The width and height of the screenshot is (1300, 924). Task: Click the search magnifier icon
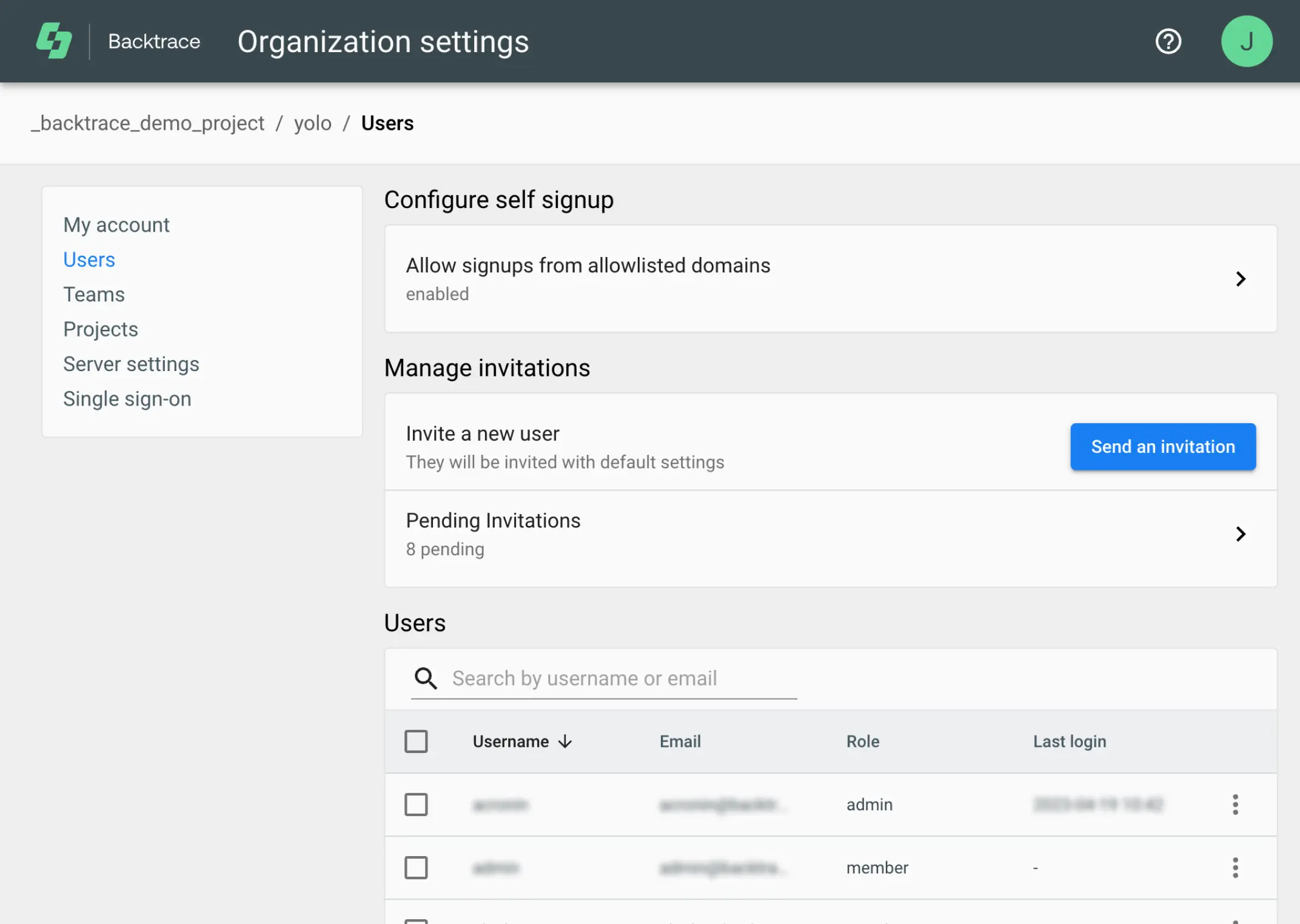[426, 678]
